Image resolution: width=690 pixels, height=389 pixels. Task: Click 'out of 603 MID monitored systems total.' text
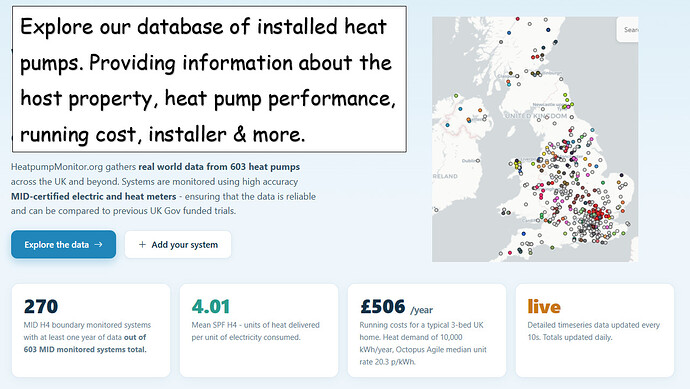(x=85, y=343)
